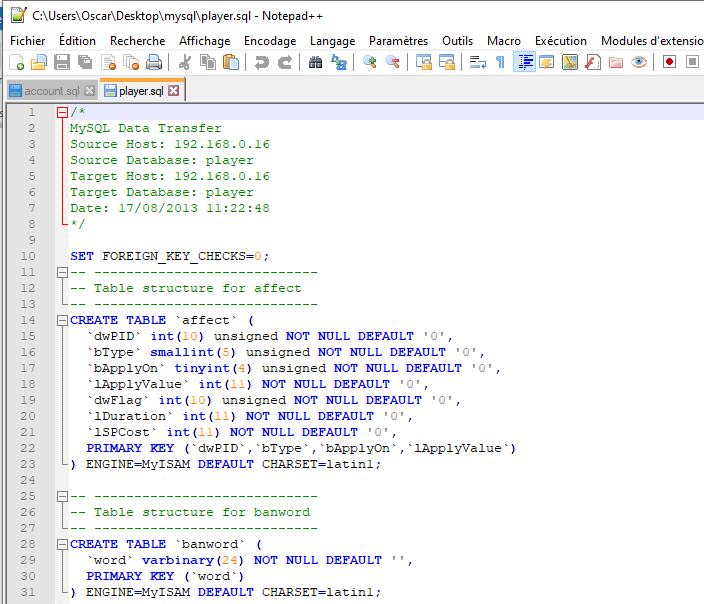704x604 pixels.
Task: Click the 'Target Database: player' line
Action: [x=162, y=192]
